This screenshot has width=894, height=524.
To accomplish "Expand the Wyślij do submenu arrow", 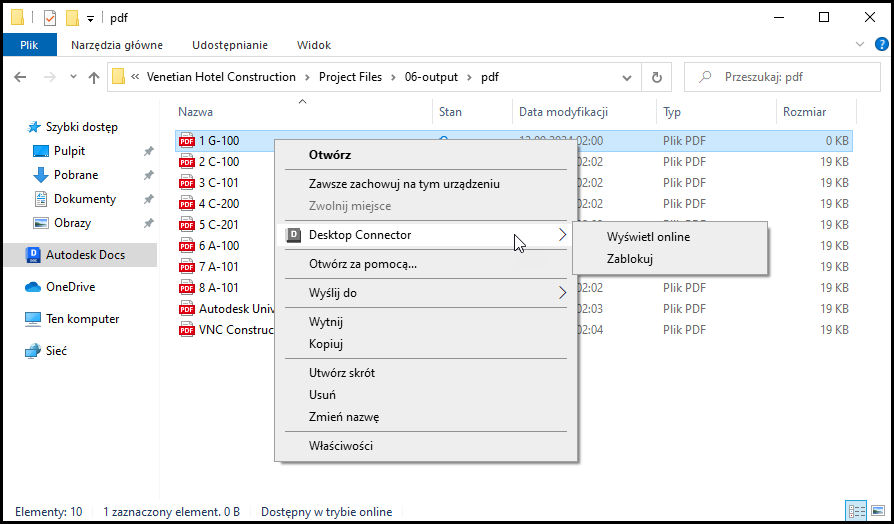I will [x=563, y=293].
